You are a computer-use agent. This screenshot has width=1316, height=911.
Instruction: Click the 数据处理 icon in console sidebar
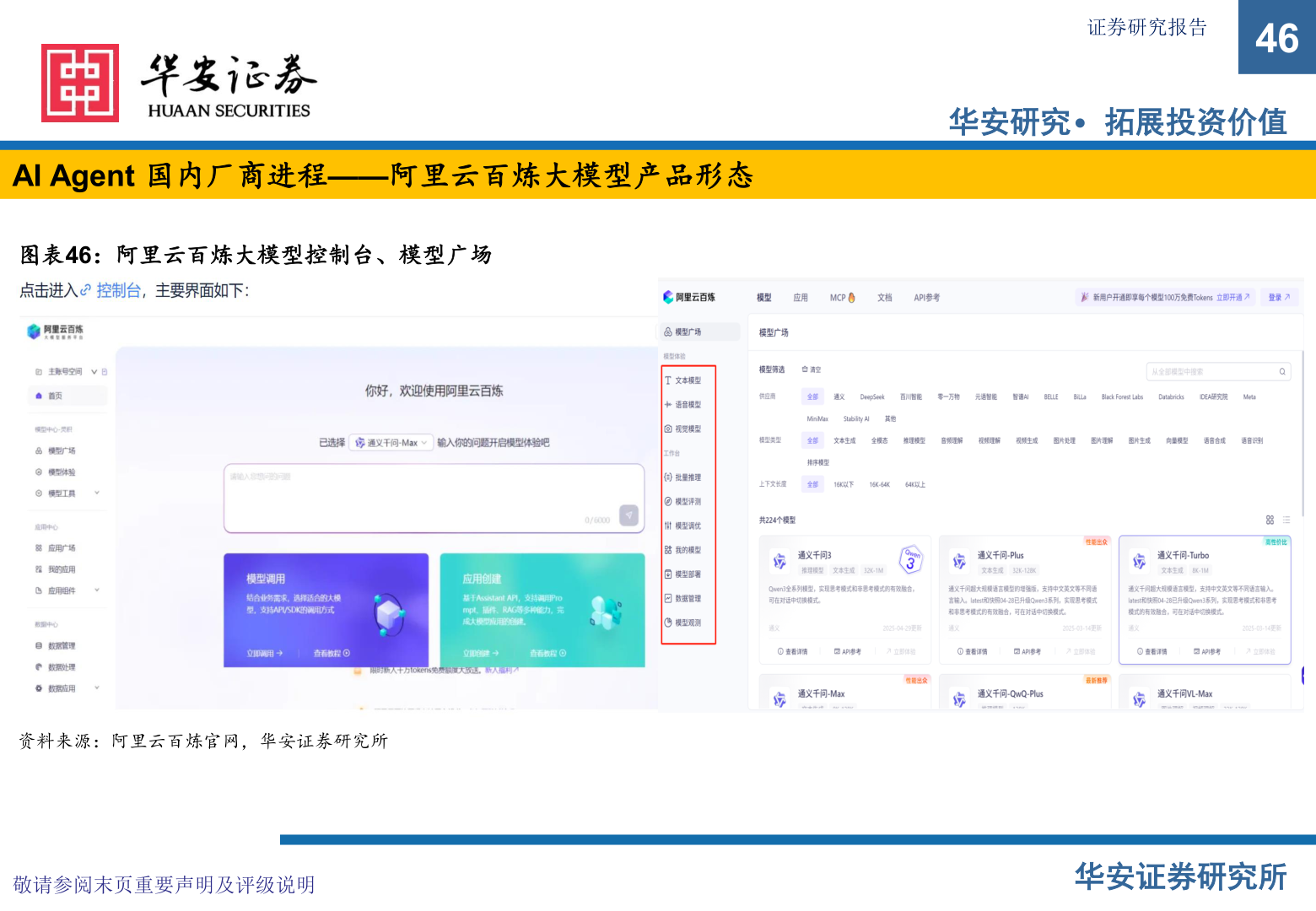39,667
